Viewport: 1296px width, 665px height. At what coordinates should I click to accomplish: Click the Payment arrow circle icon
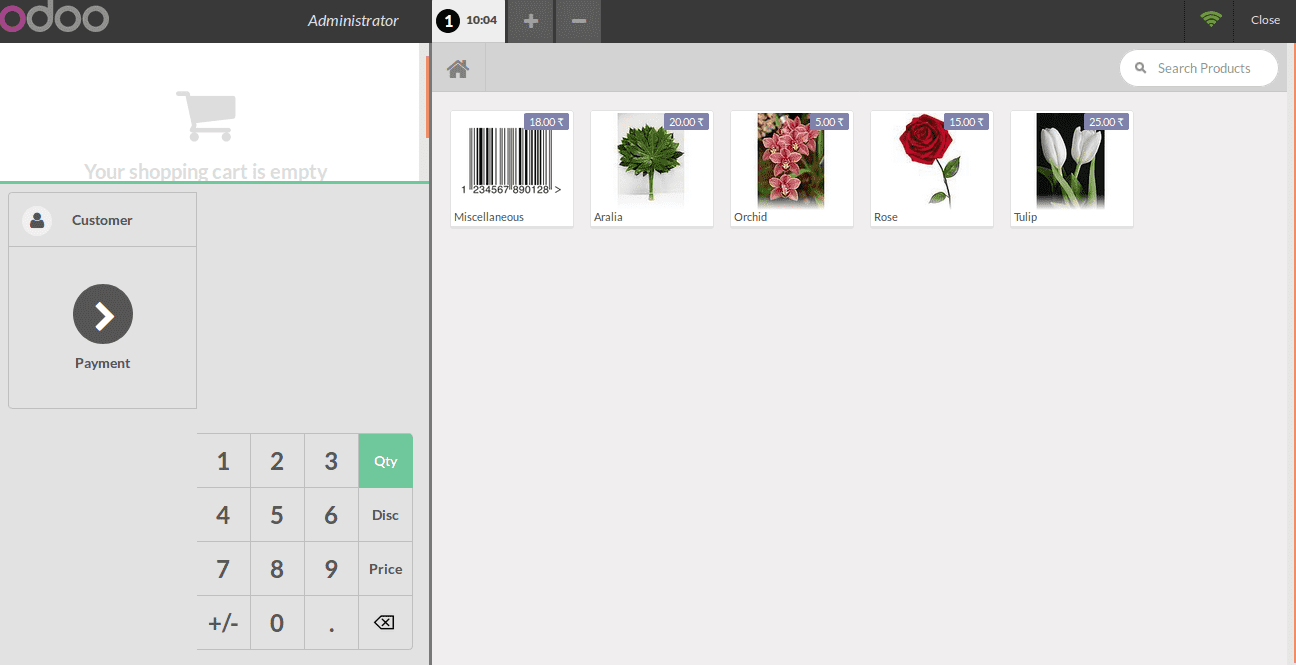point(103,314)
